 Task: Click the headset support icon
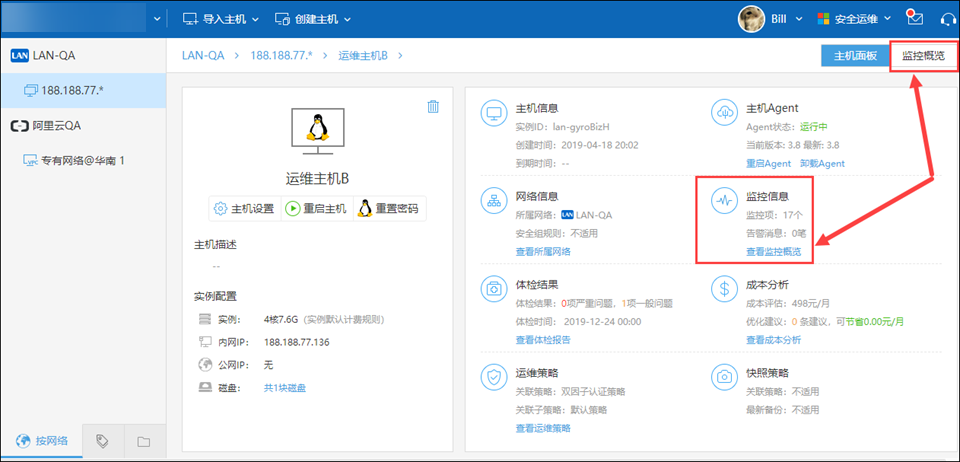948,19
